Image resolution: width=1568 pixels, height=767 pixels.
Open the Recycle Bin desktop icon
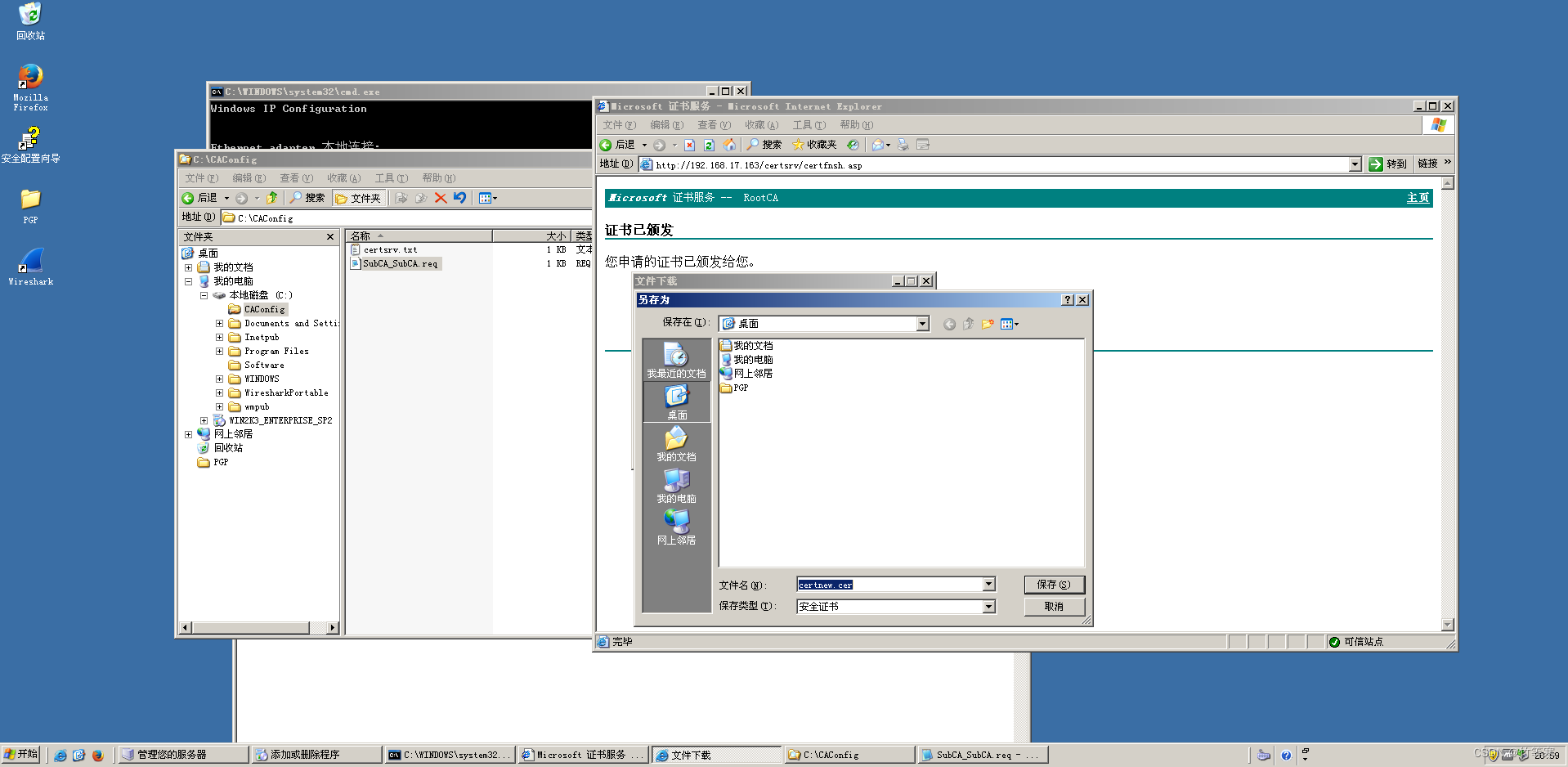(x=30, y=20)
